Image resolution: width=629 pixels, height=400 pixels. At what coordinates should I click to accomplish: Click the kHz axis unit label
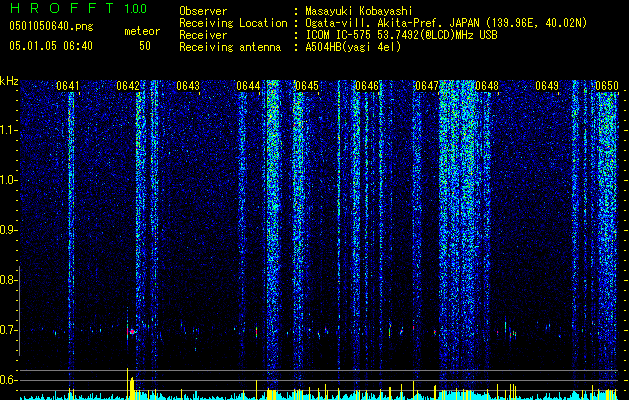9,81
